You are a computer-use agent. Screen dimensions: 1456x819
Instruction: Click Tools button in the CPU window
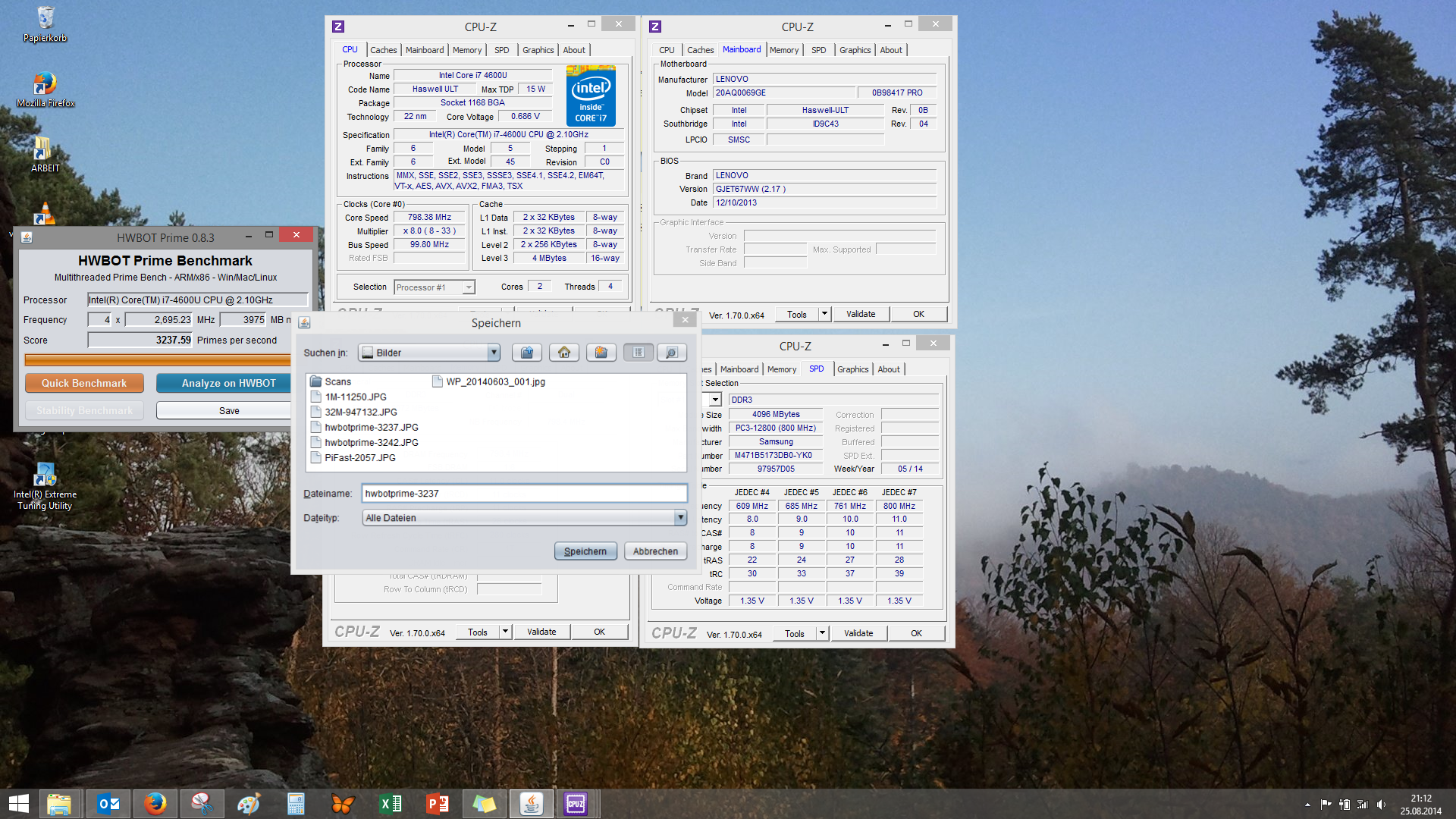coord(478,632)
